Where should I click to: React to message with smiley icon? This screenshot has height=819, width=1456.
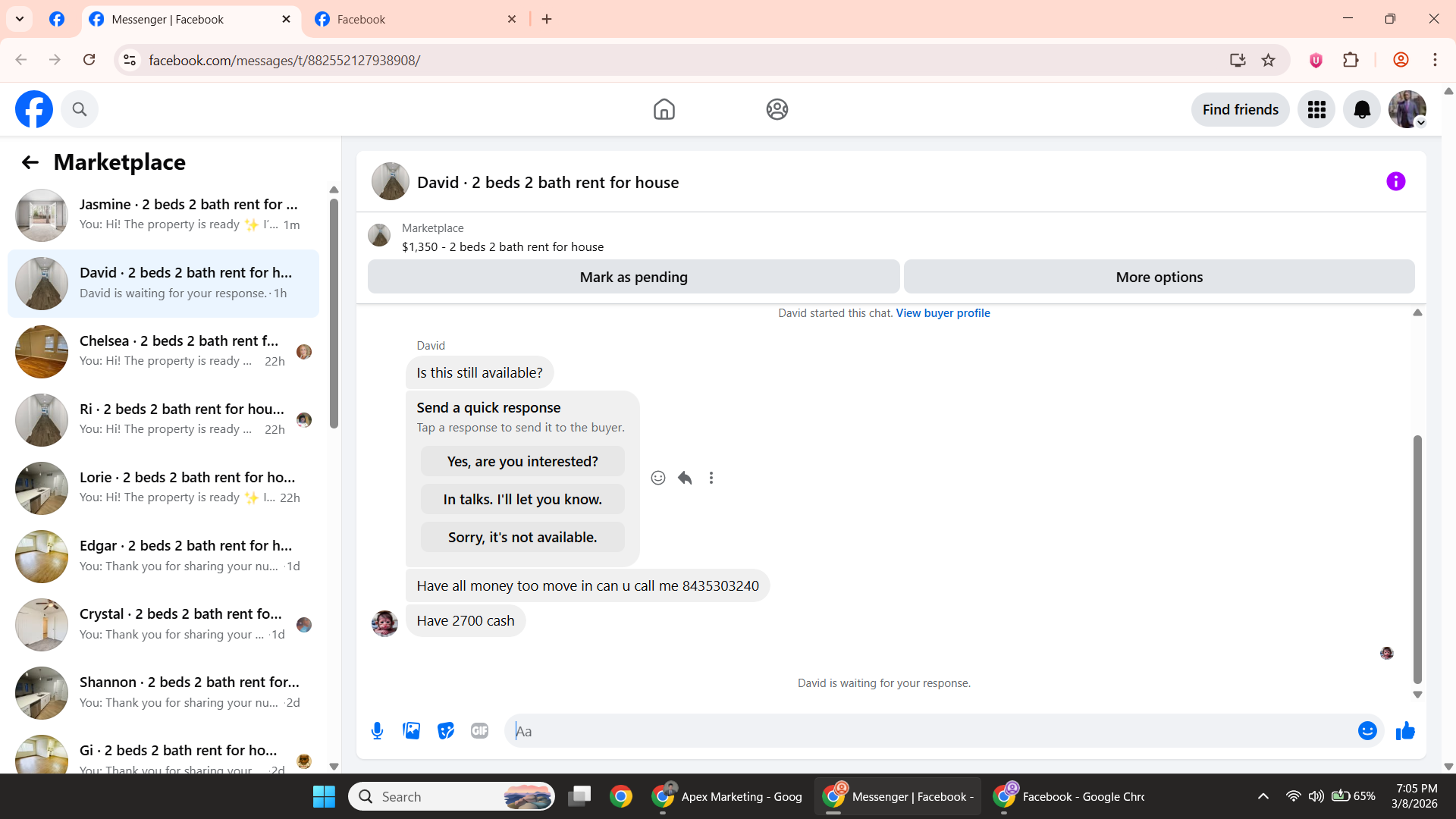click(658, 478)
